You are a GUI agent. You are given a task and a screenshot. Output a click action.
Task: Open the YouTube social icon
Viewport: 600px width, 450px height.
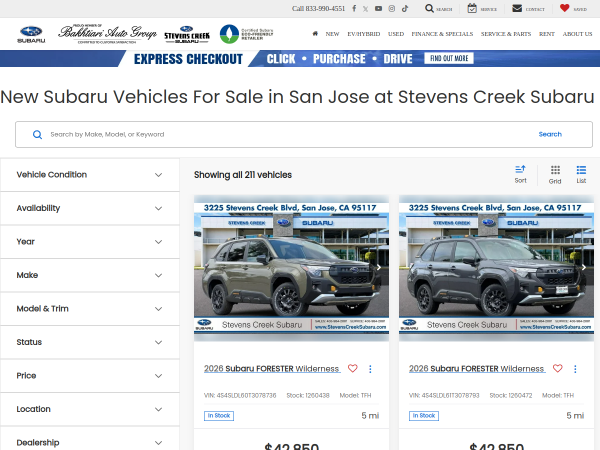[378, 8]
